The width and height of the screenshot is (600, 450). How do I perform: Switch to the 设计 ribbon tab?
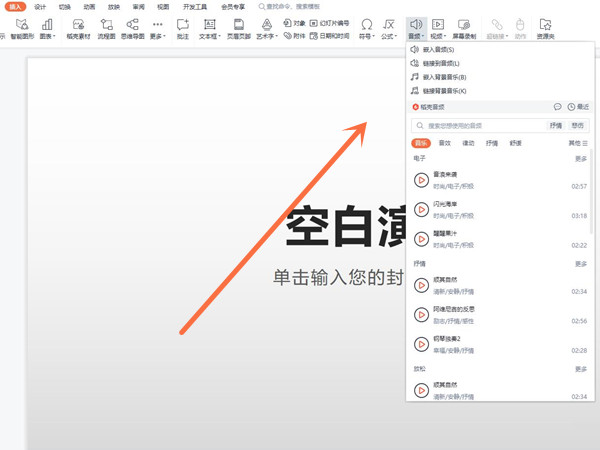click(x=39, y=6)
